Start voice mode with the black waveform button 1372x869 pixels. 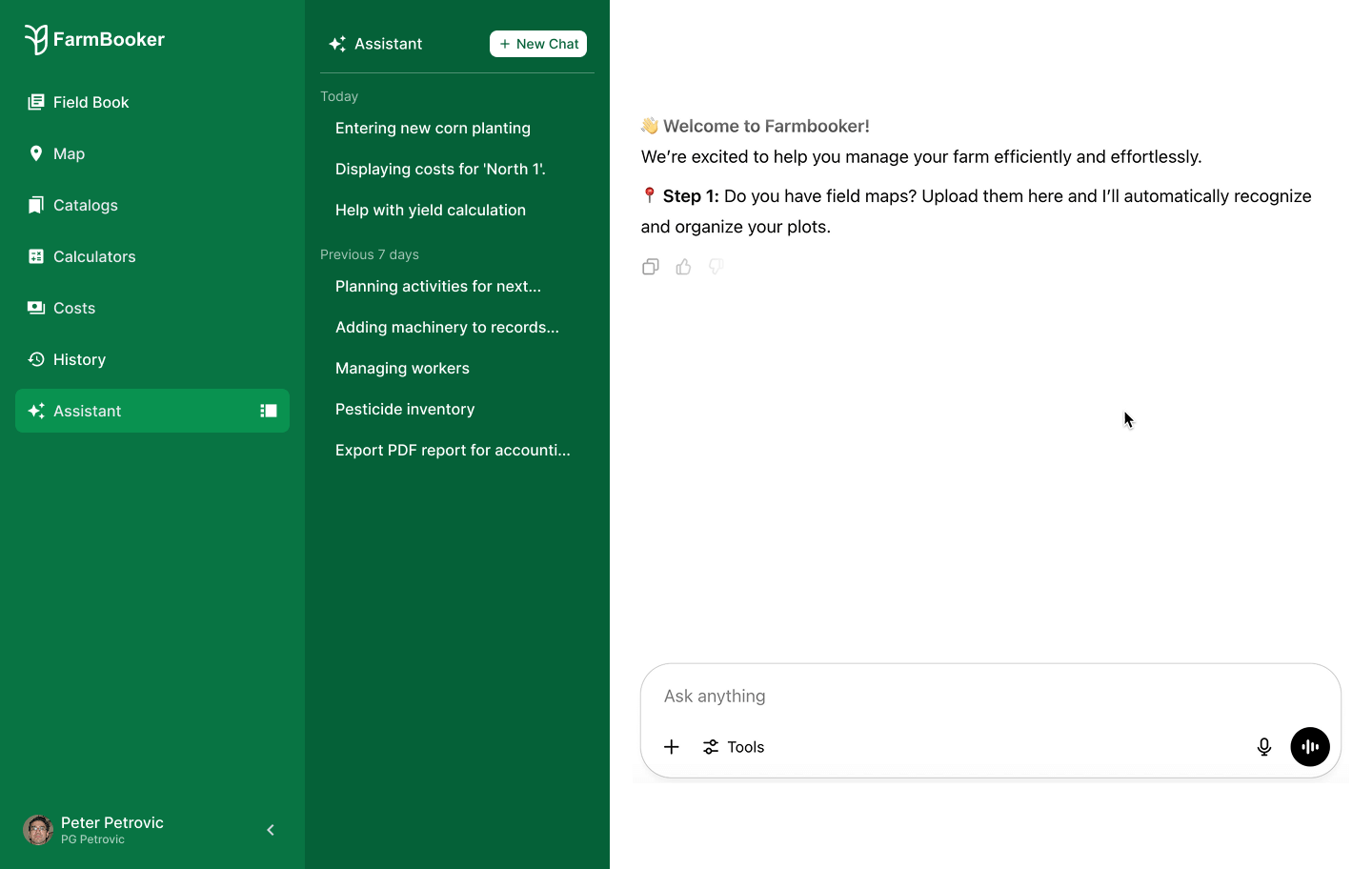(x=1310, y=747)
